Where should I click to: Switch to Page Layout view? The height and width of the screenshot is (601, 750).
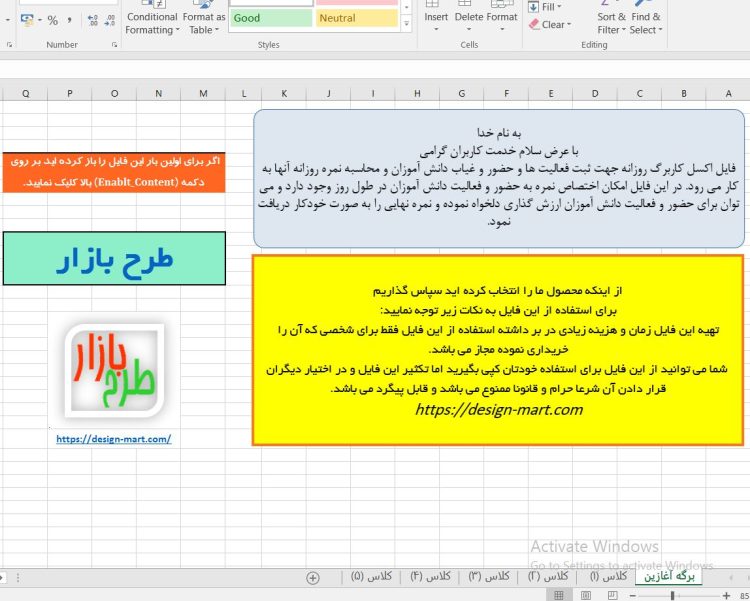tap(585, 595)
